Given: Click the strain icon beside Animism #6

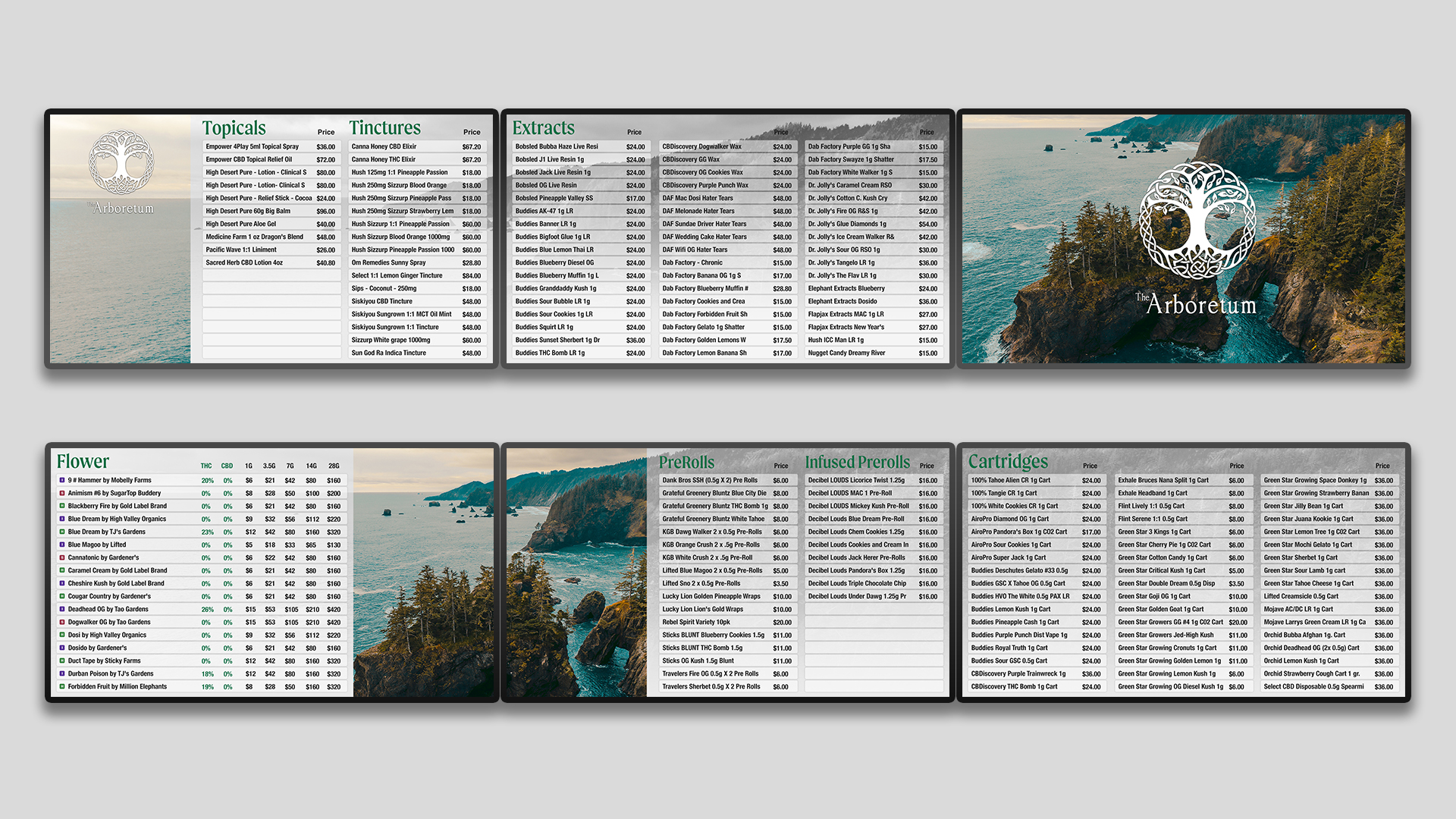Looking at the screenshot, I should 61,493.
